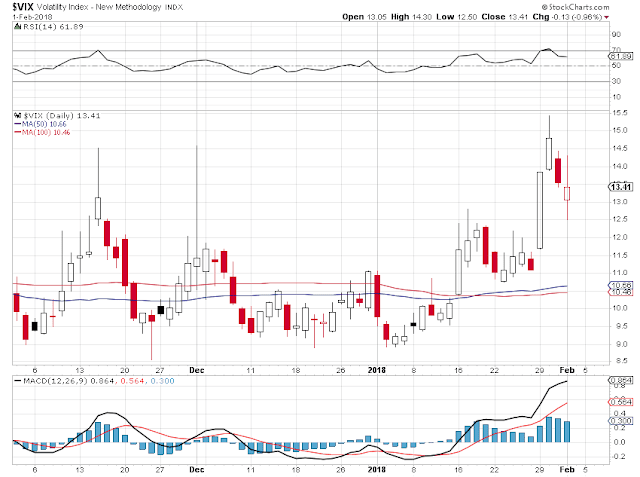
Task: Click the High 14.30 value
Action: click(411, 17)
